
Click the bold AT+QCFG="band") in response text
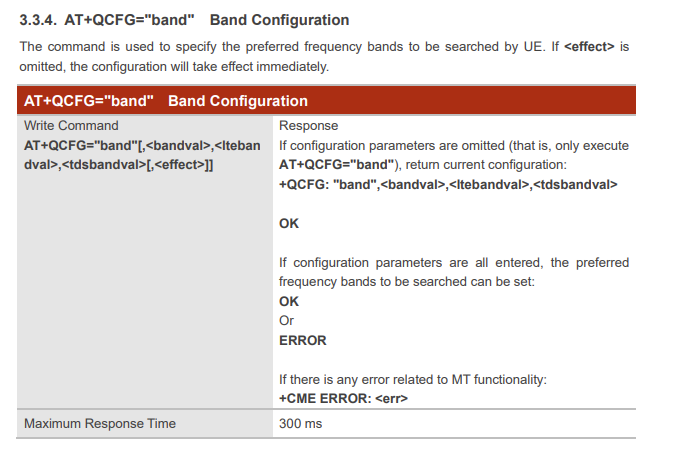[337, 165]
